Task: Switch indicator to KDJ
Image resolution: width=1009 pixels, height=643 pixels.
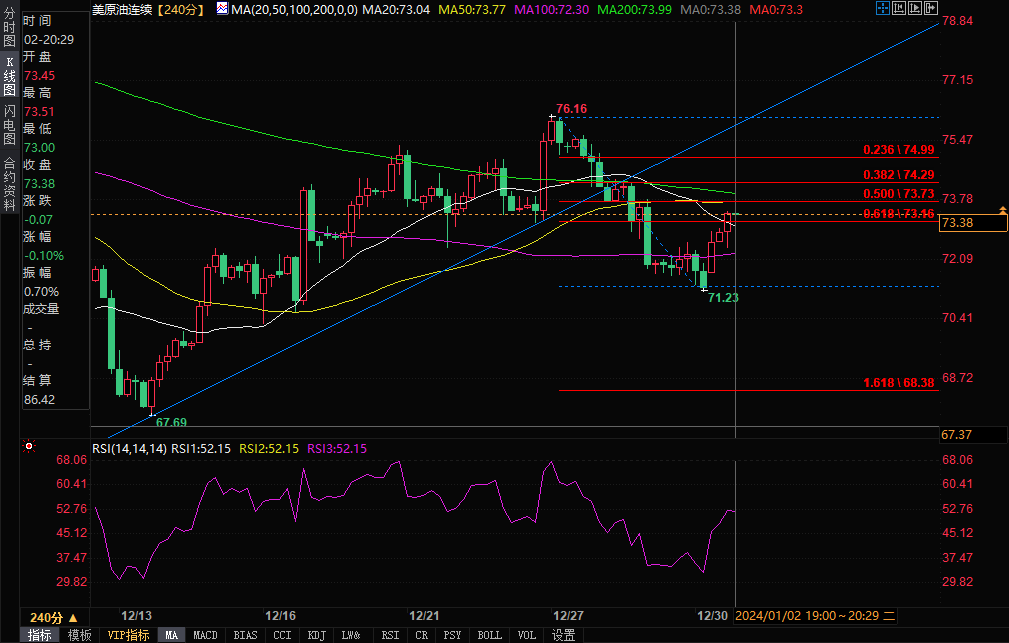Action: pyautogui.click(x=316, y=635)
